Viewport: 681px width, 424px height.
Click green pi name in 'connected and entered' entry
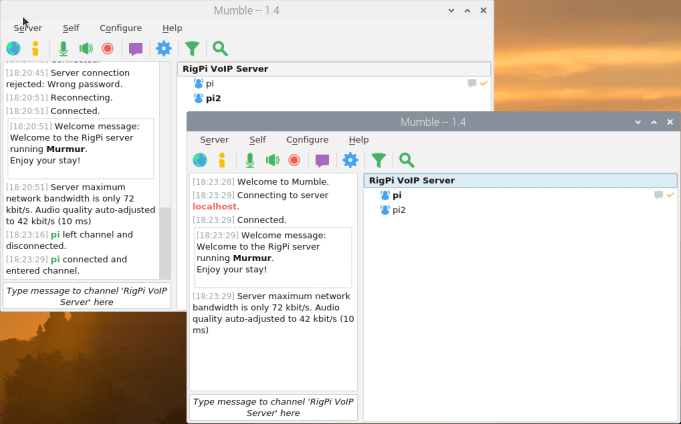(x=55, y=259)
